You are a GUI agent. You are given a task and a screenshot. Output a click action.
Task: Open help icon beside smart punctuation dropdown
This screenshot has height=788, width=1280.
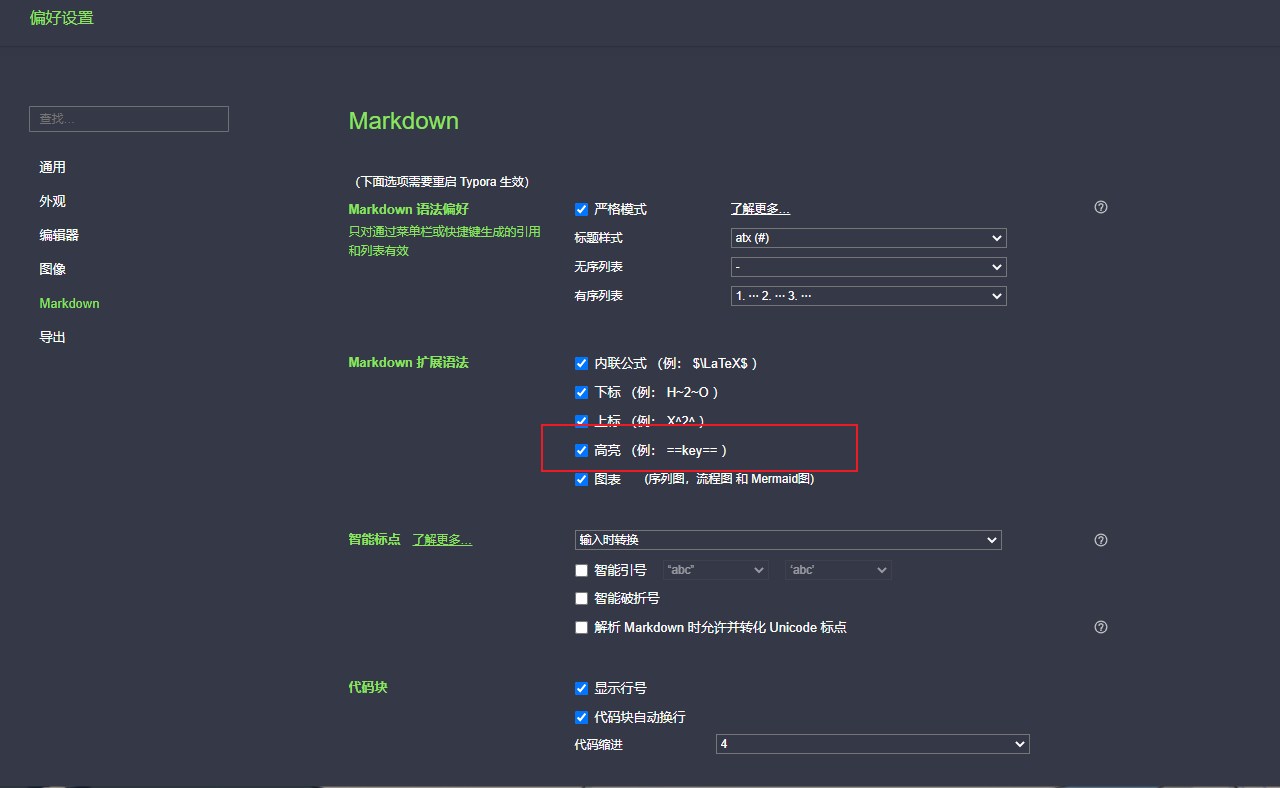(x=1101, y=540)
